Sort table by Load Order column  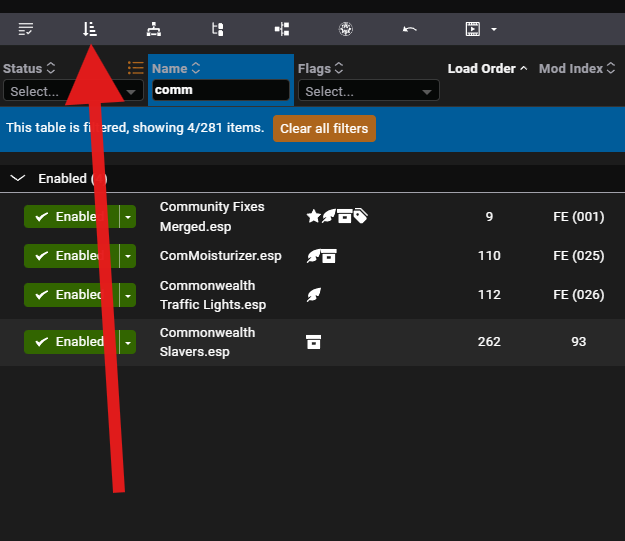487,68
